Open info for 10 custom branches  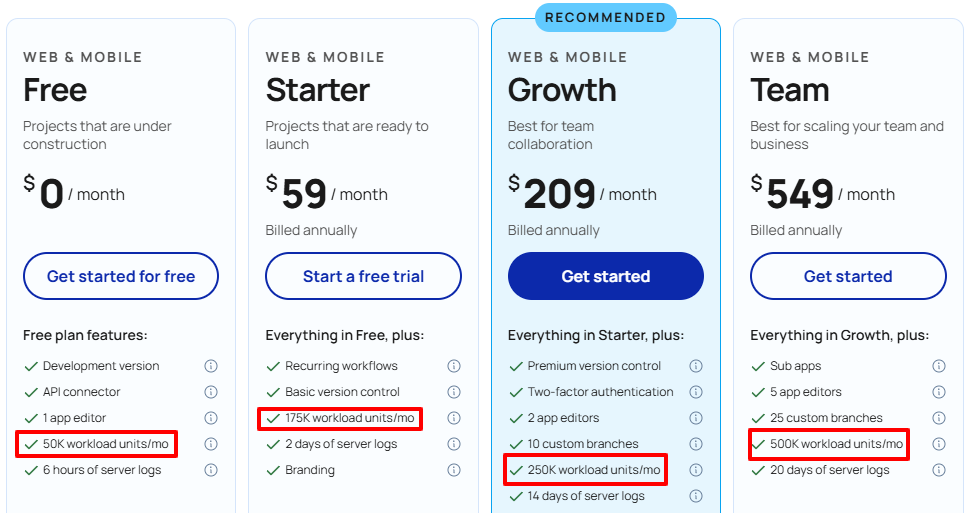pyautogui.click(x=696, y=444)
